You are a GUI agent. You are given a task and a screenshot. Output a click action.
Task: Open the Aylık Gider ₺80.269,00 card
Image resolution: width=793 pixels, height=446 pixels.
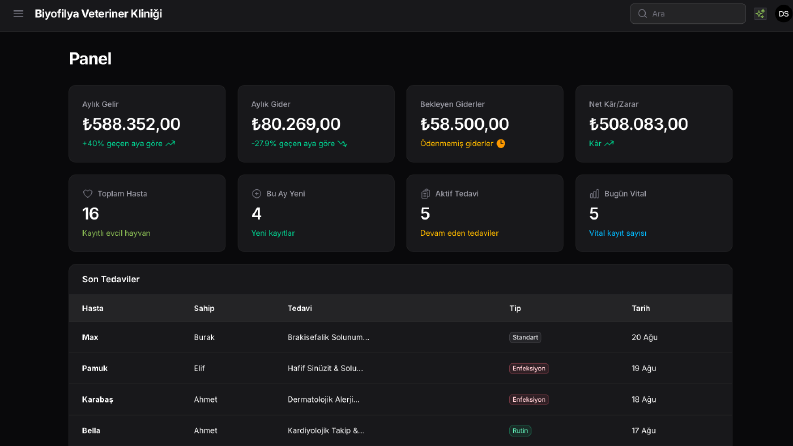316,124
